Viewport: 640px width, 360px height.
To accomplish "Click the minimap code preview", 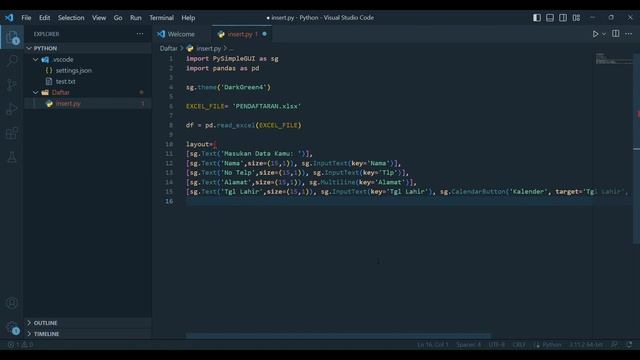I will 613,58.
